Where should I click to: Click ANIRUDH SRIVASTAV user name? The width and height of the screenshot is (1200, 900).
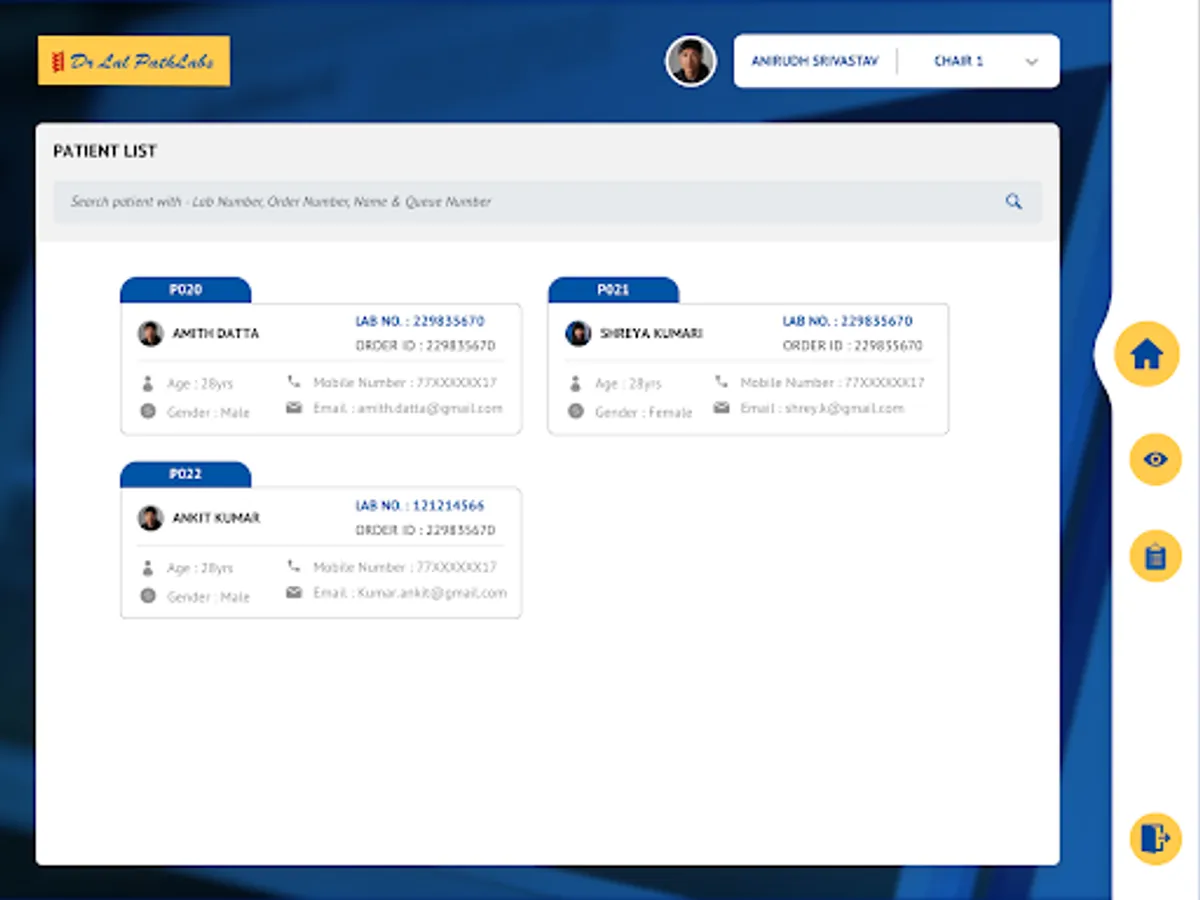pos(815,61)
